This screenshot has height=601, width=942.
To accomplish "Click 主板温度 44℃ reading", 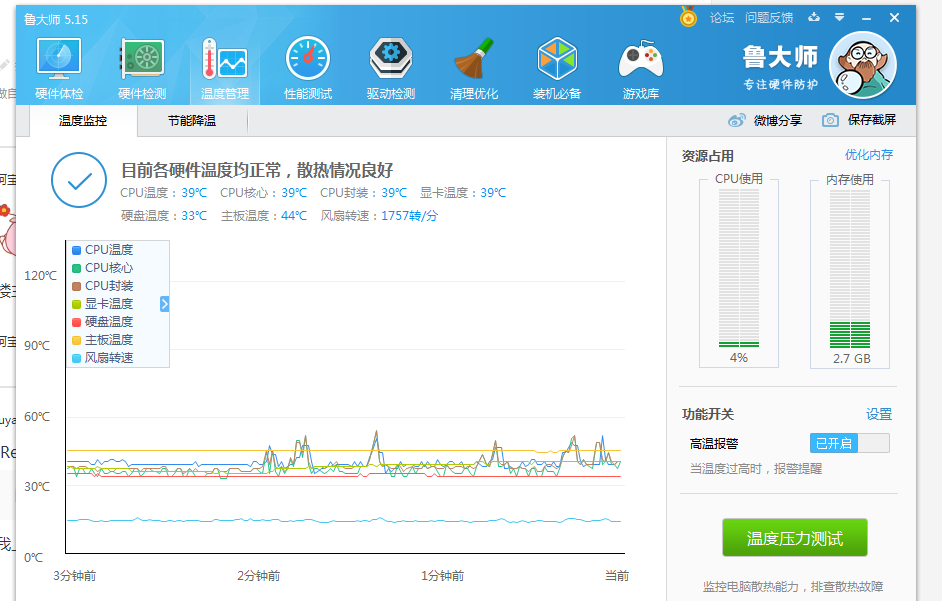I will (x=264, y=215).
